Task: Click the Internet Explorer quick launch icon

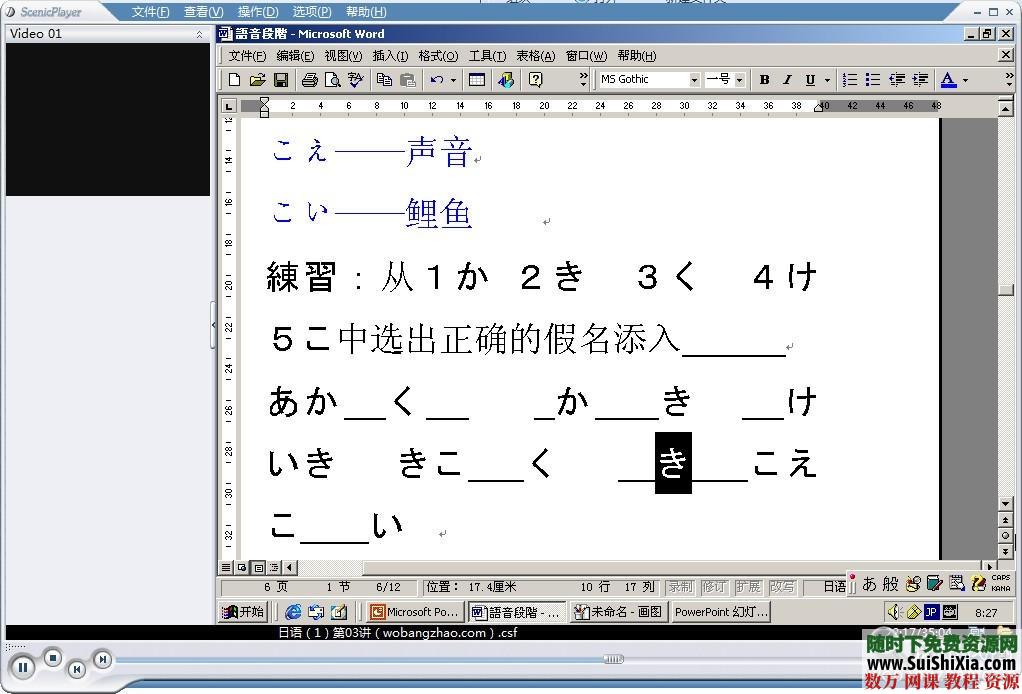Action: tap(293, 612)
